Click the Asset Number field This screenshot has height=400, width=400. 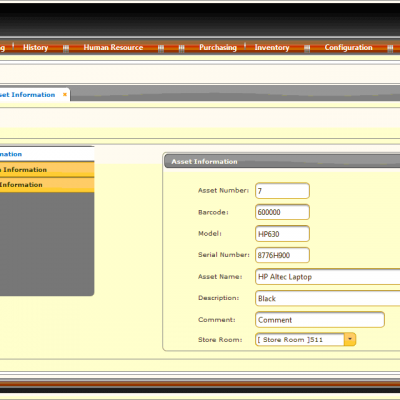[x=282, y=191]
